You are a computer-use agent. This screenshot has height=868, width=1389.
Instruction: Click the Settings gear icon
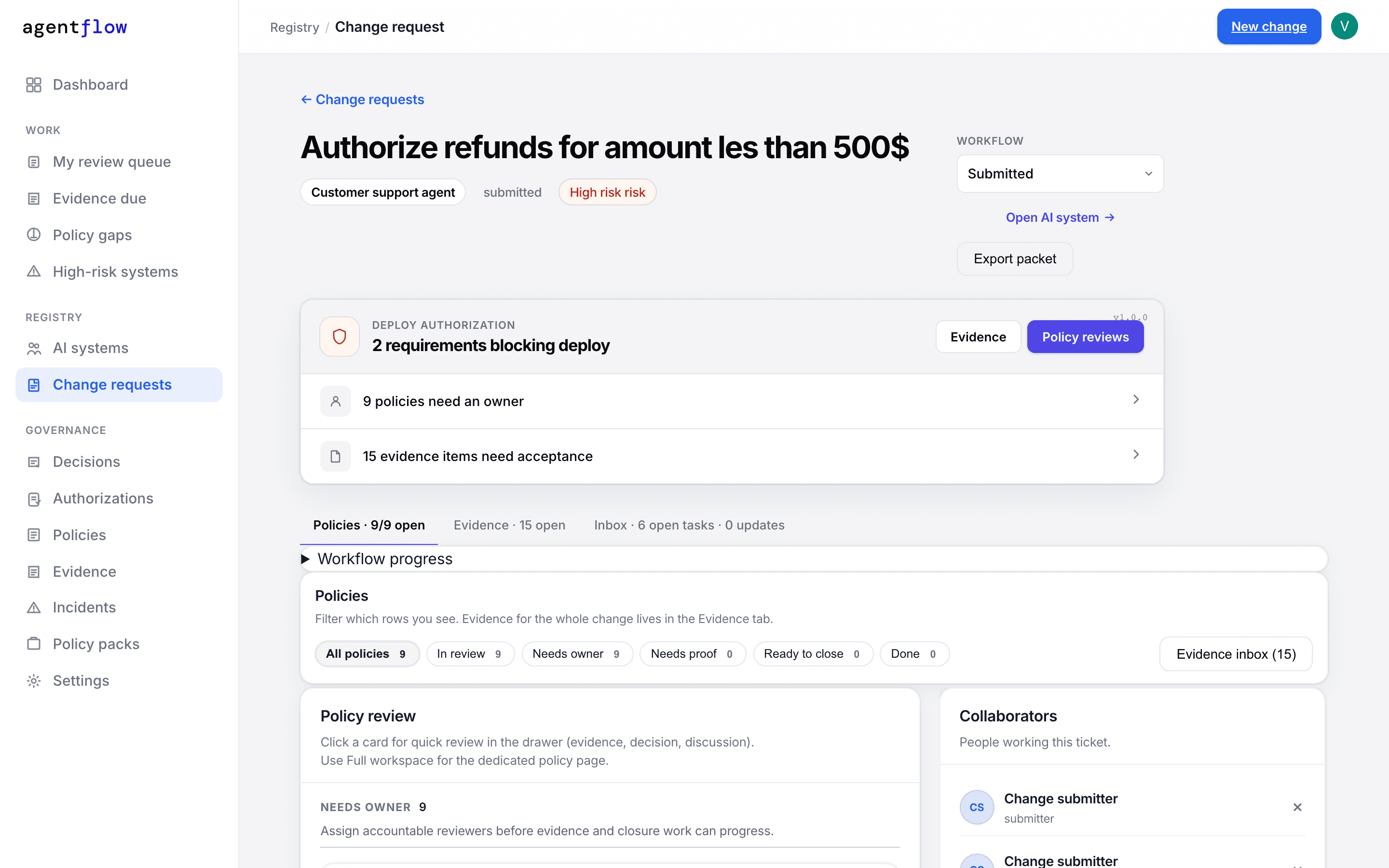click(x=34, y=681)
